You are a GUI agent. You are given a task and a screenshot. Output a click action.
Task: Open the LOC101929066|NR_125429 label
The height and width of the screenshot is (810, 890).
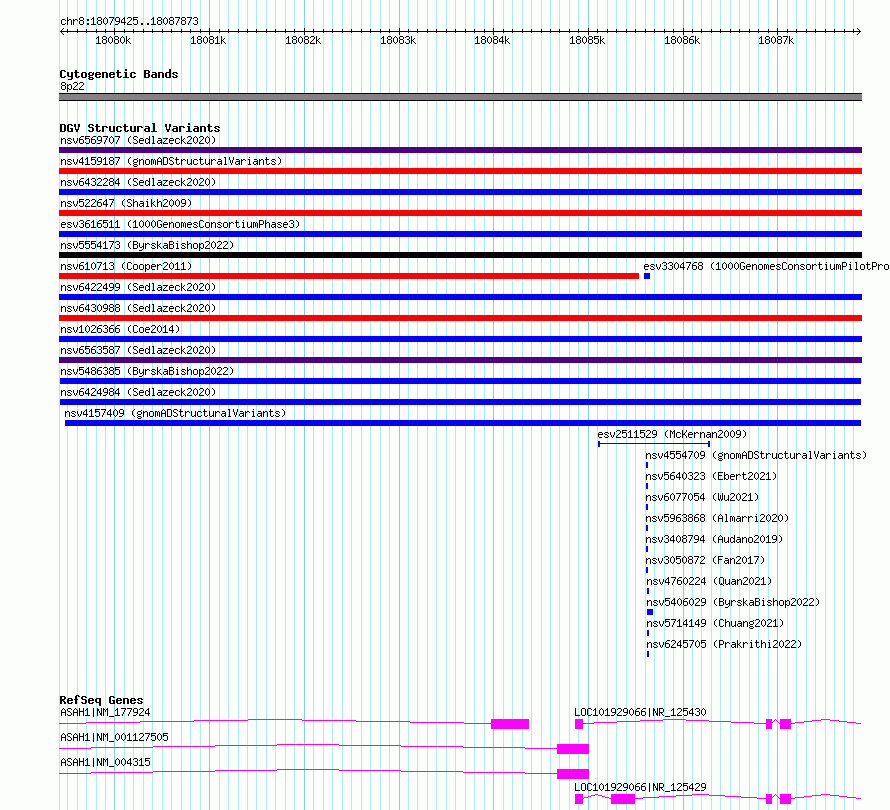point(640,787)
